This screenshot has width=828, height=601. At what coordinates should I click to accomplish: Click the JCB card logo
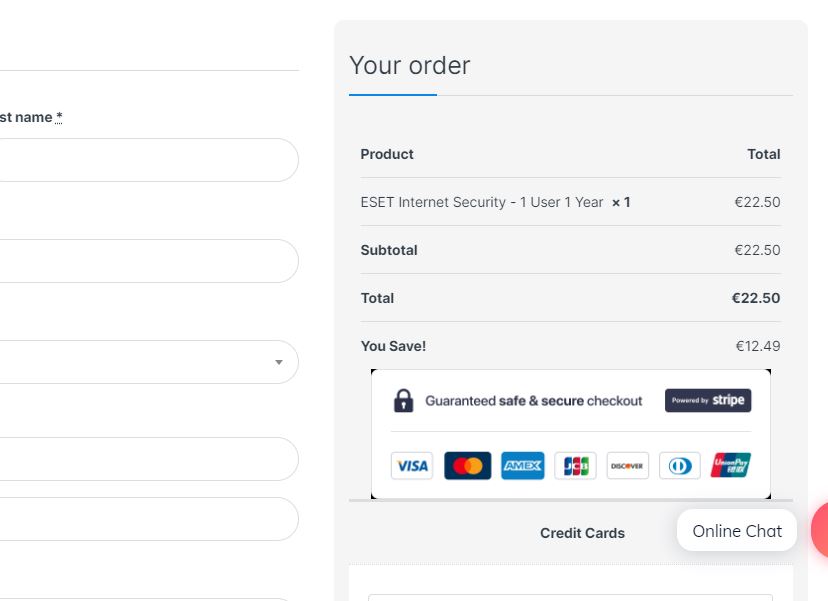point(575,466)
